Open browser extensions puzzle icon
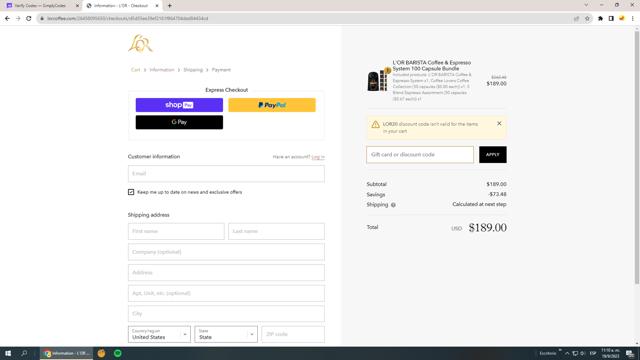 coord(600,18)
